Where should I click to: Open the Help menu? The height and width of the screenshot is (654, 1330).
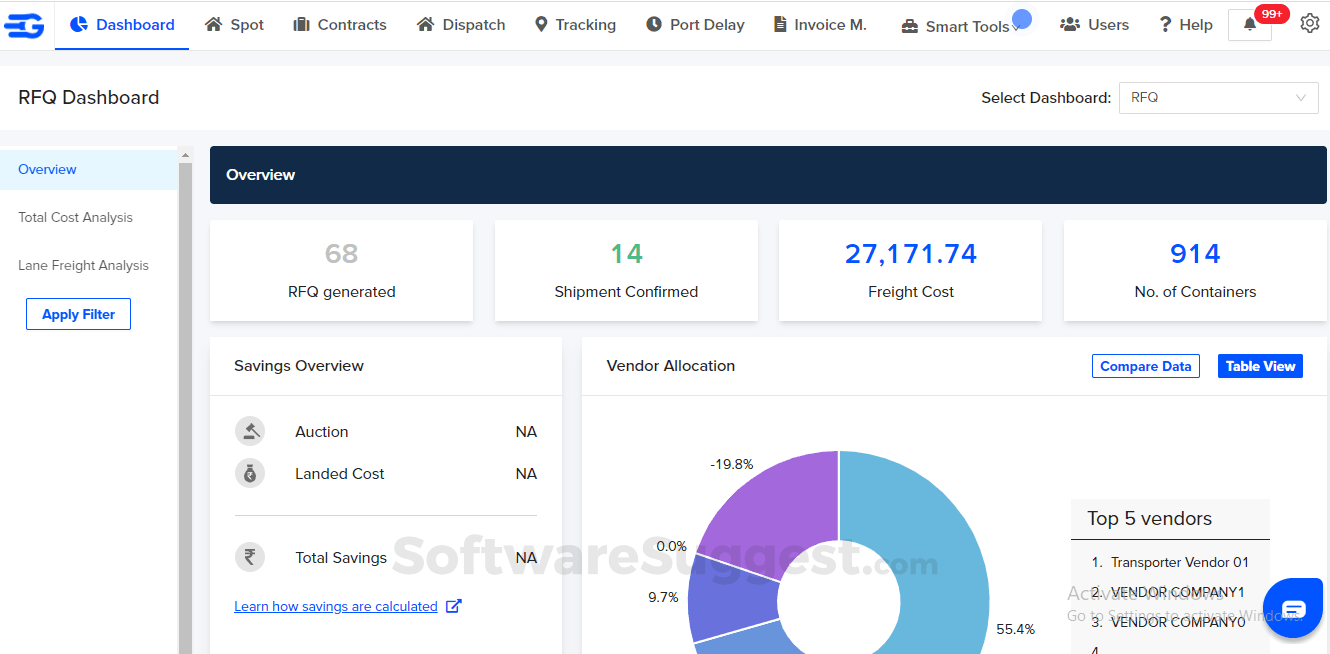pos(1185,23)
